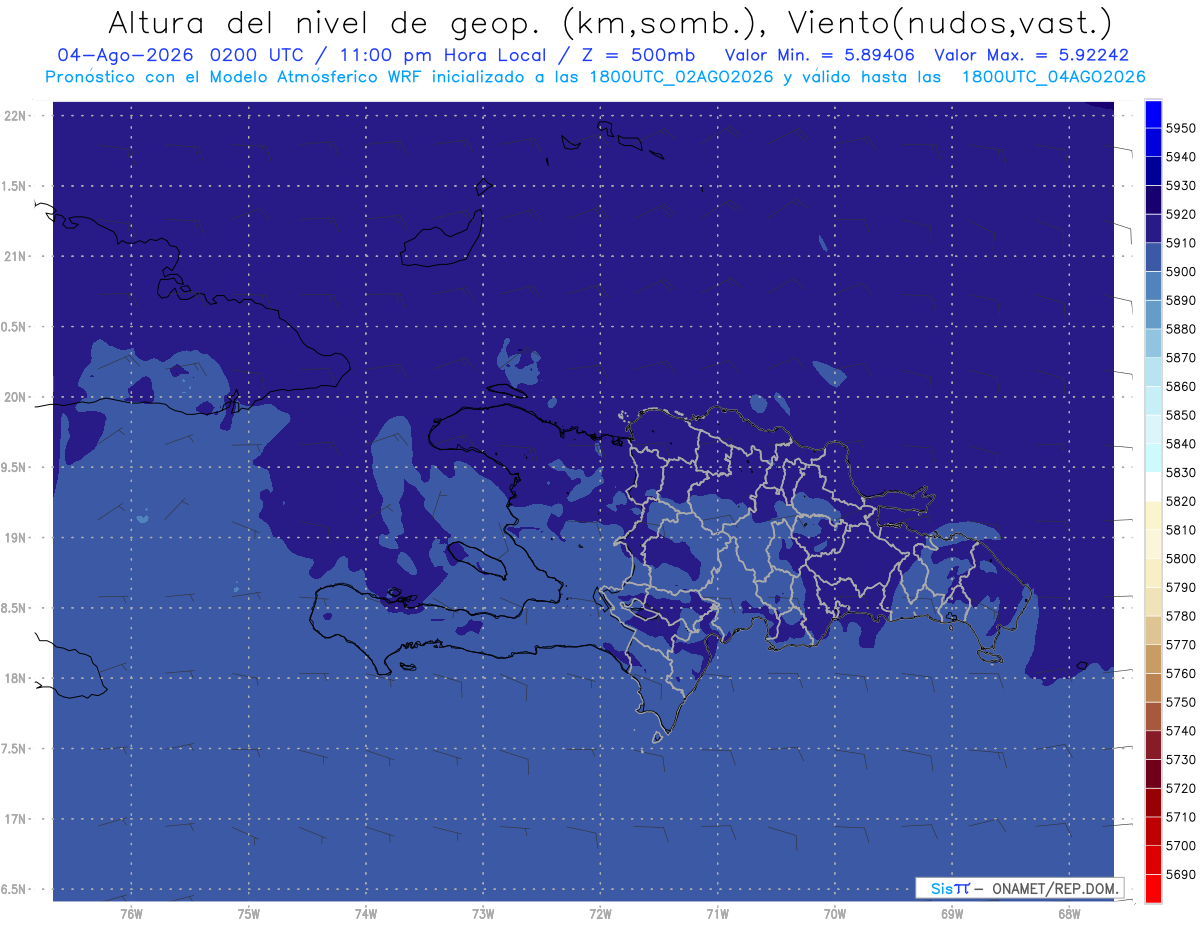
Task: Click the '6.5N' latitude label
Action: tap(15, 890)
